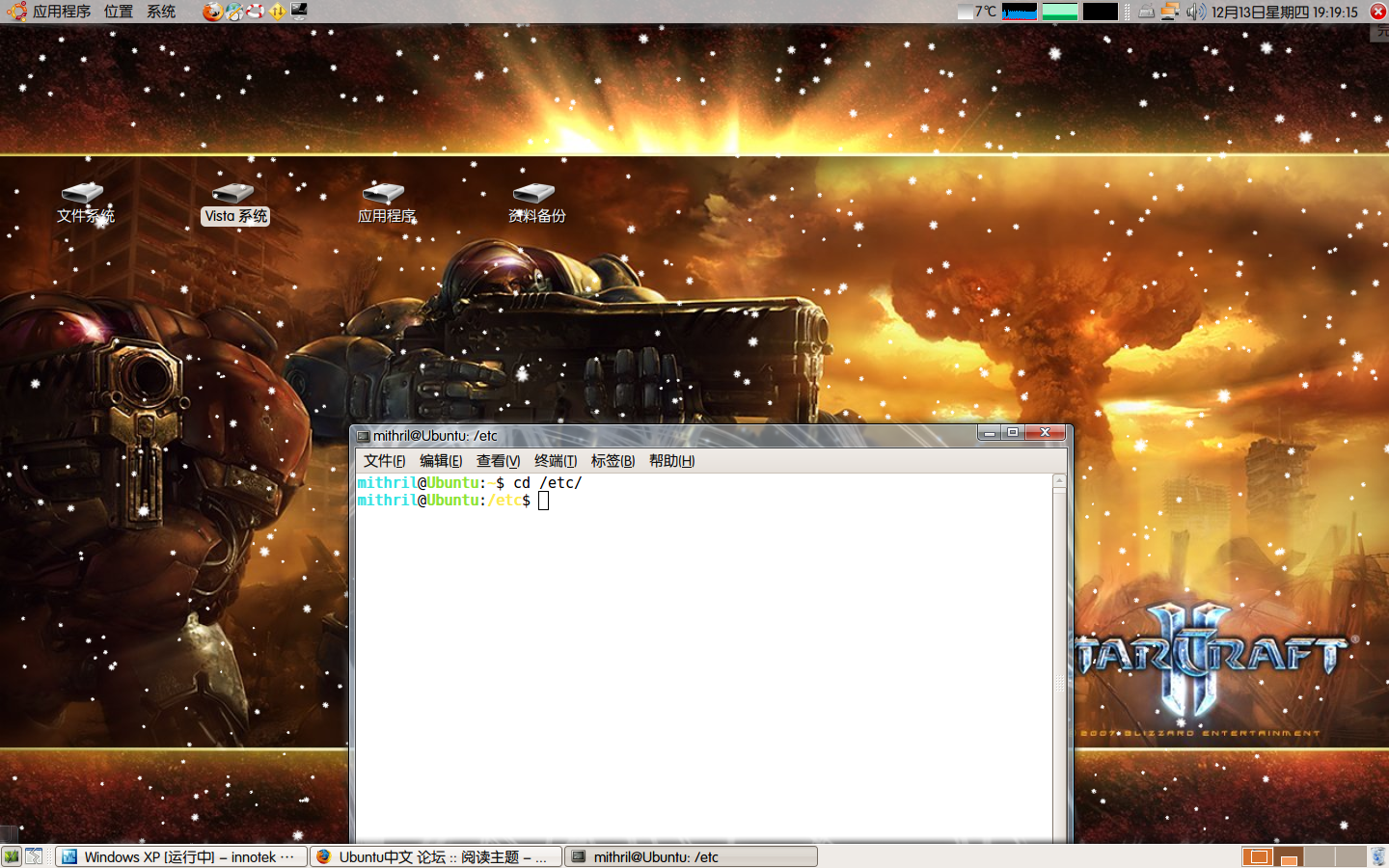
Task: Select the 应用程序 drive icon on the desktop
Action: (x=386, y=203)
